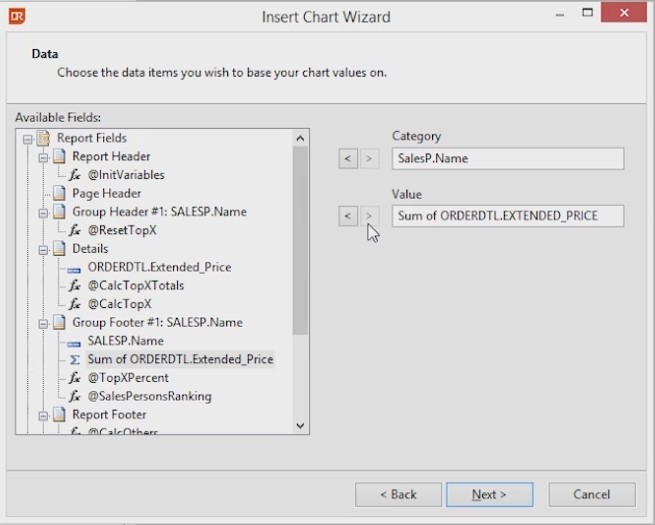Click the field icon next to ORDERDTL.Extended_Price

pos(75,267)
